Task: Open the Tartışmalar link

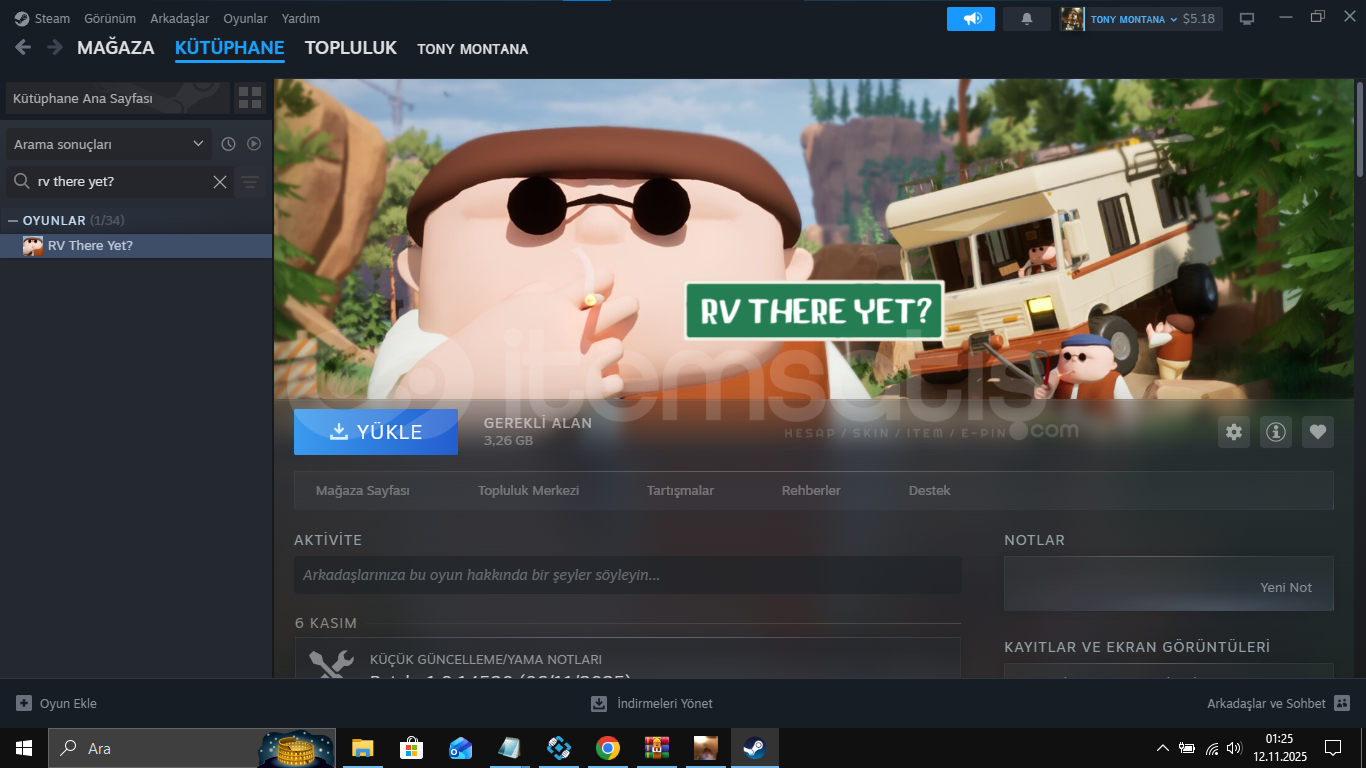Action: pyautogui.click(x=680, y=491)
